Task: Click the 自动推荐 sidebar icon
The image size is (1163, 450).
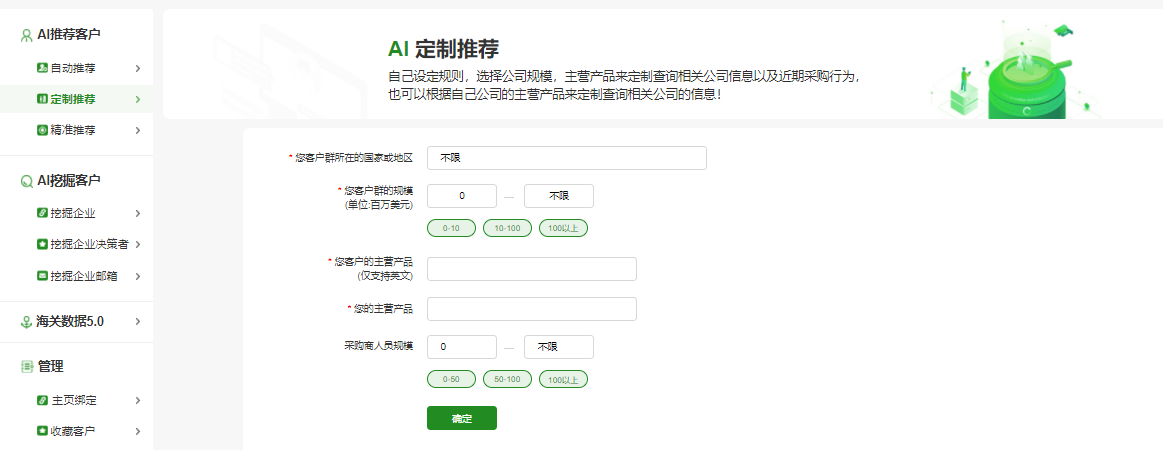Action: point(42,68)
